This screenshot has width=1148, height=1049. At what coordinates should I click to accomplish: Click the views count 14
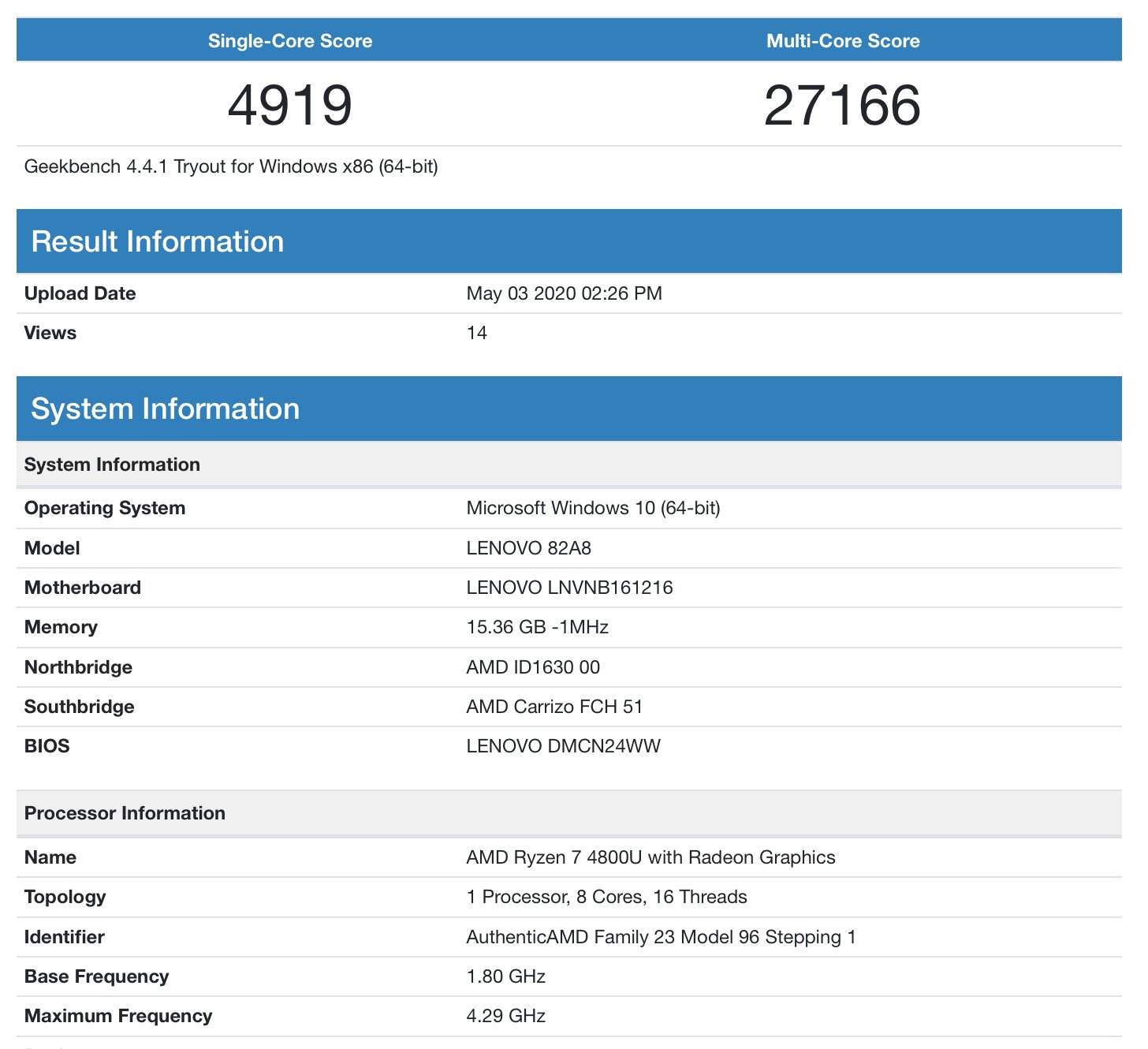tap(477, 333)
